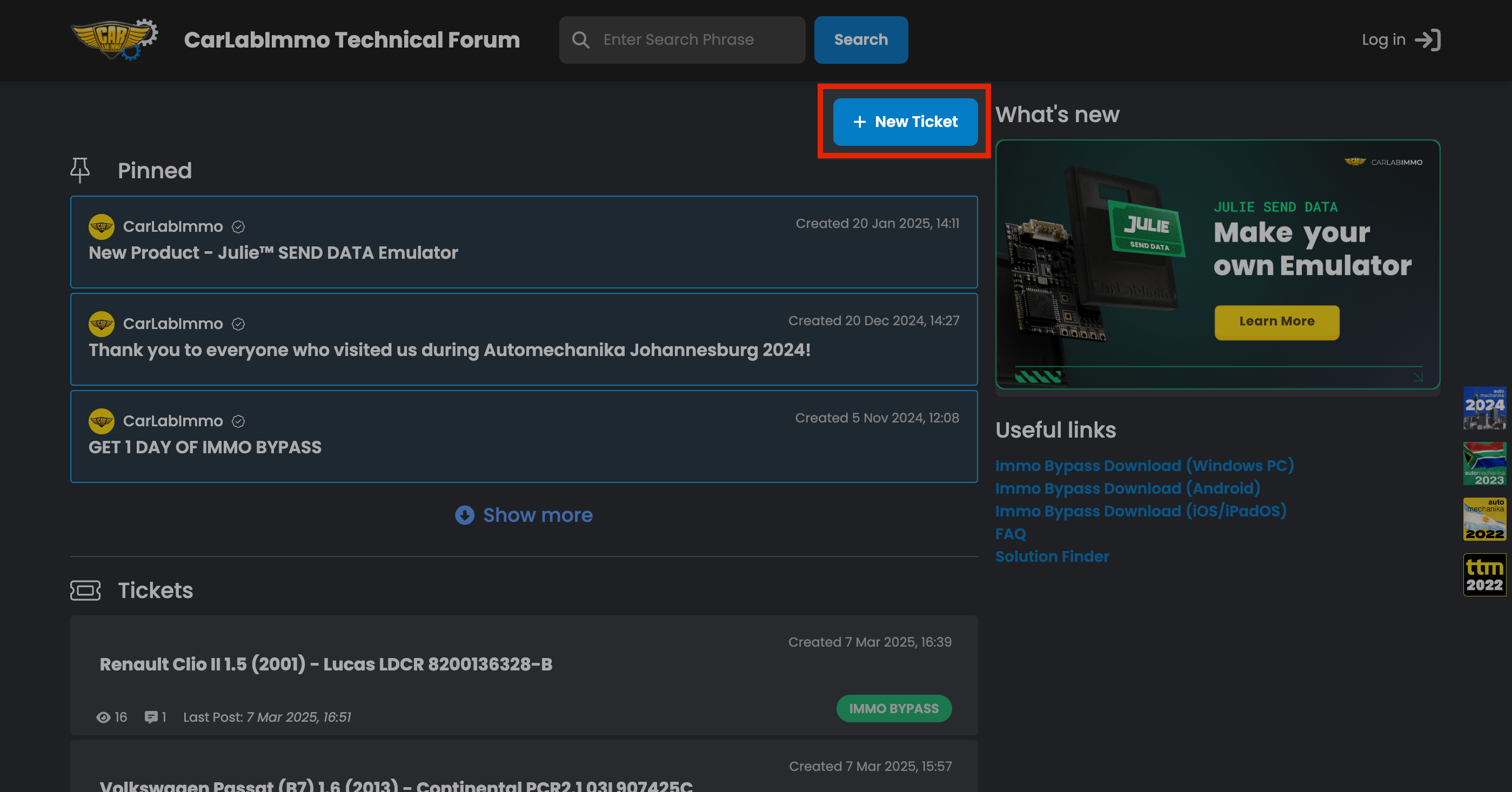Click the Julie Make your own Emulator banner
Screen dimensions: 1512x792
(1217, 264)
